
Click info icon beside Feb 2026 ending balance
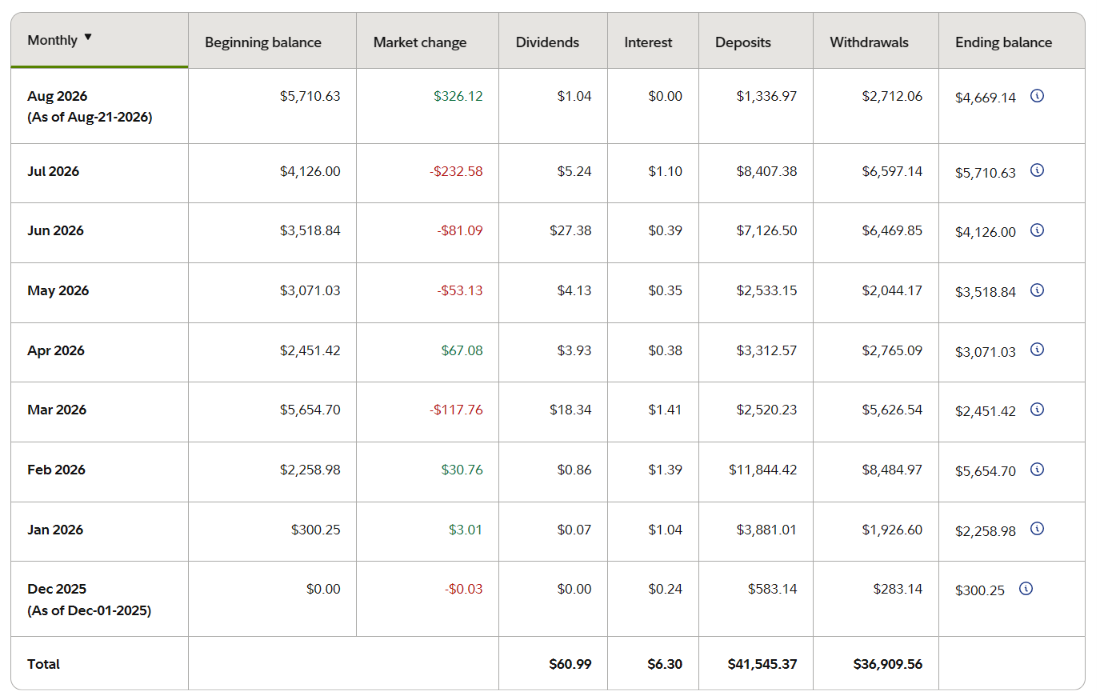point(1037,469)
